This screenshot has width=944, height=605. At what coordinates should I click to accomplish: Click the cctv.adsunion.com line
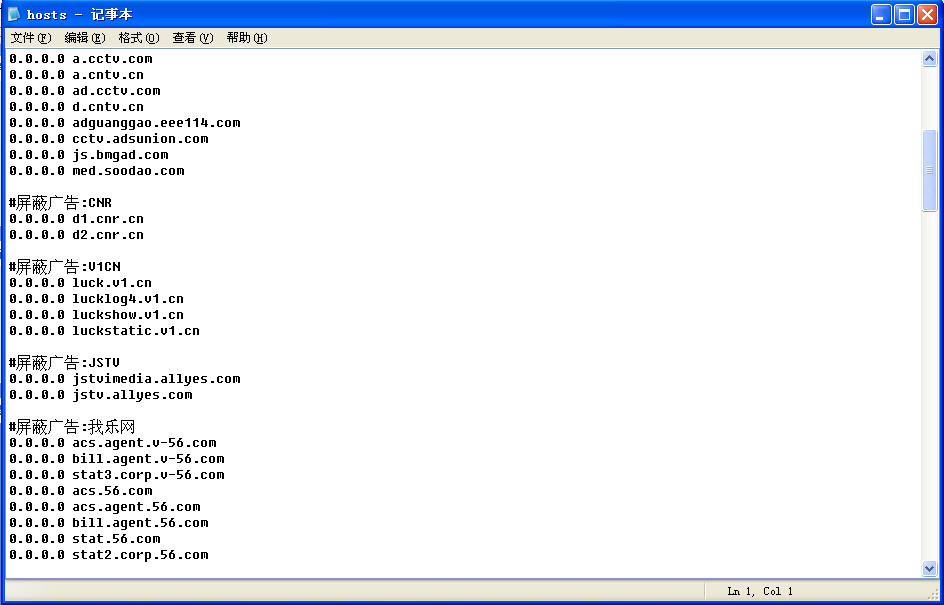click(109, 138)
